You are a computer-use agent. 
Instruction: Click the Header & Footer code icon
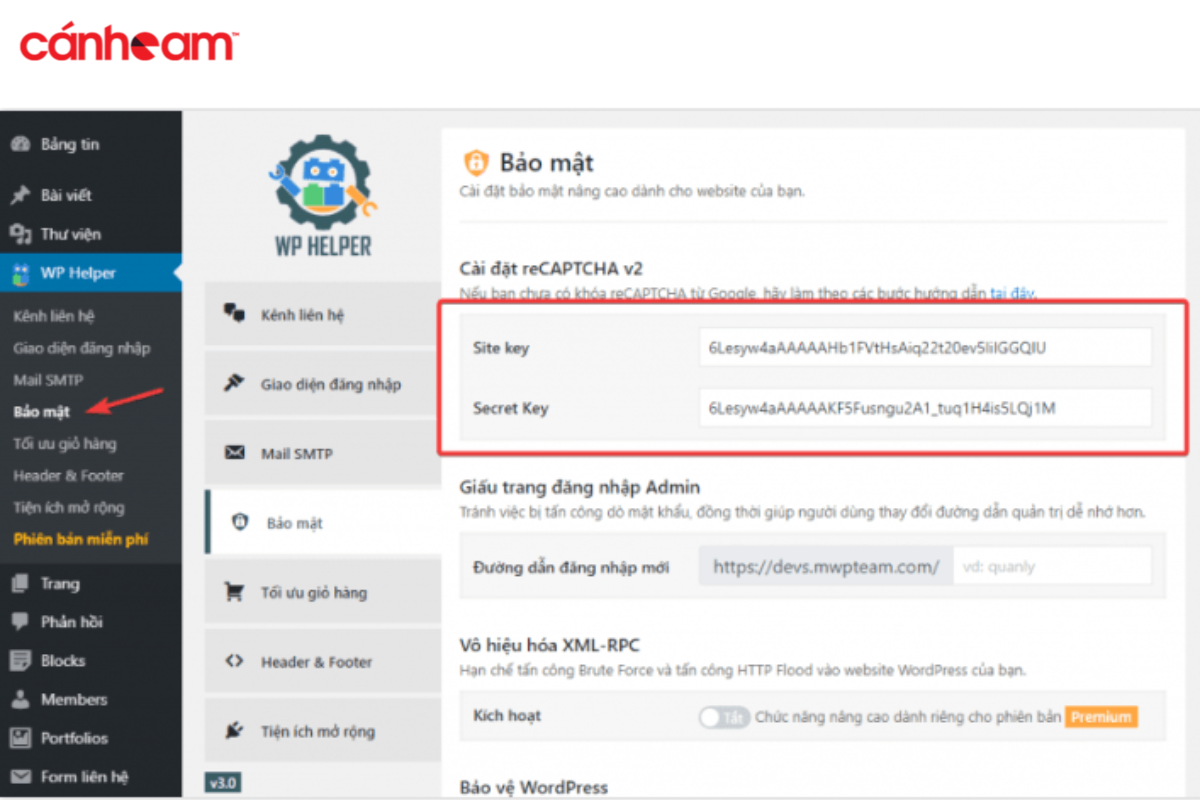(x=235, y=662)
